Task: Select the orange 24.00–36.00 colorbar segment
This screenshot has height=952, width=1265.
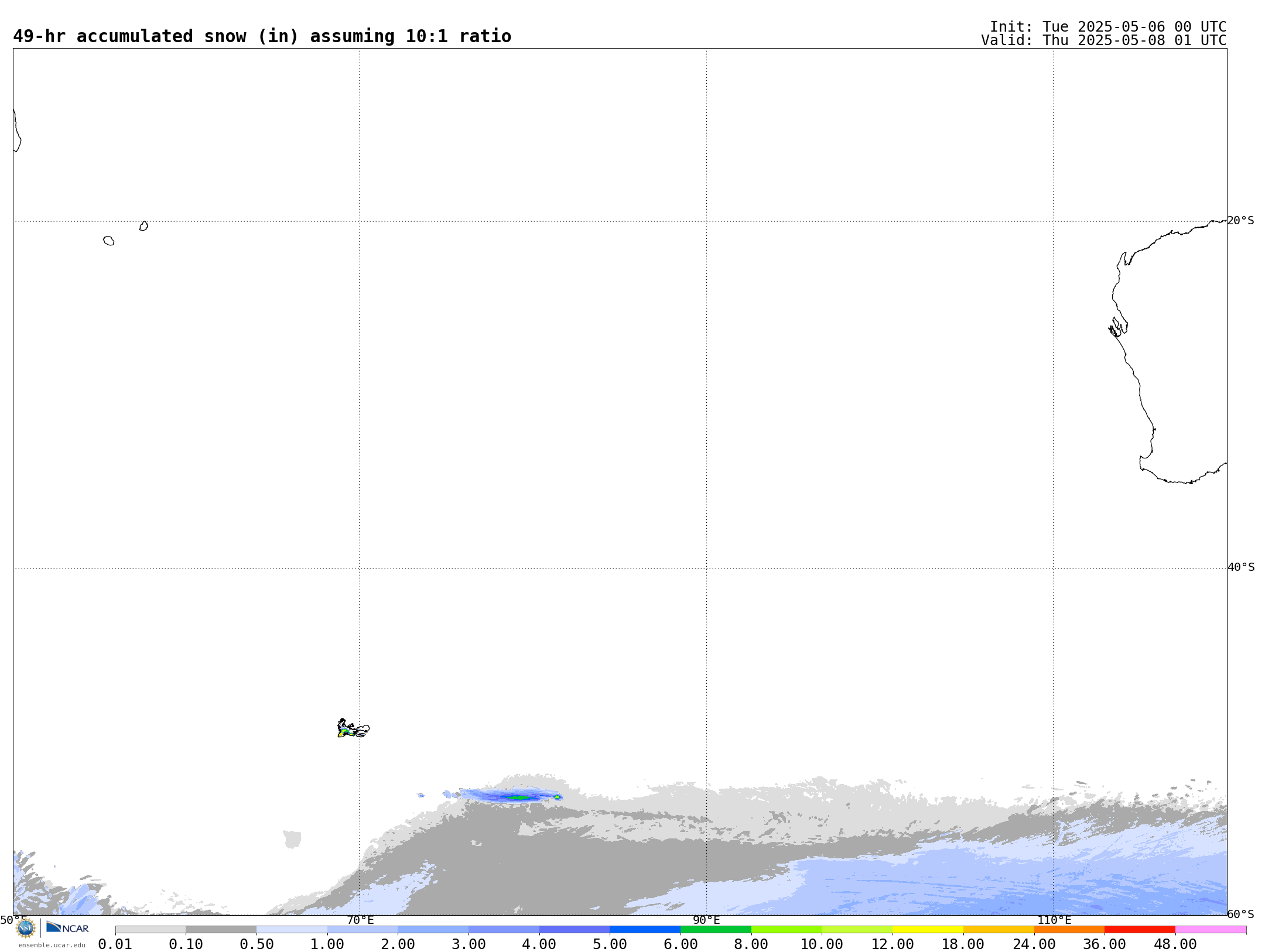Action: pos(1069,930)
